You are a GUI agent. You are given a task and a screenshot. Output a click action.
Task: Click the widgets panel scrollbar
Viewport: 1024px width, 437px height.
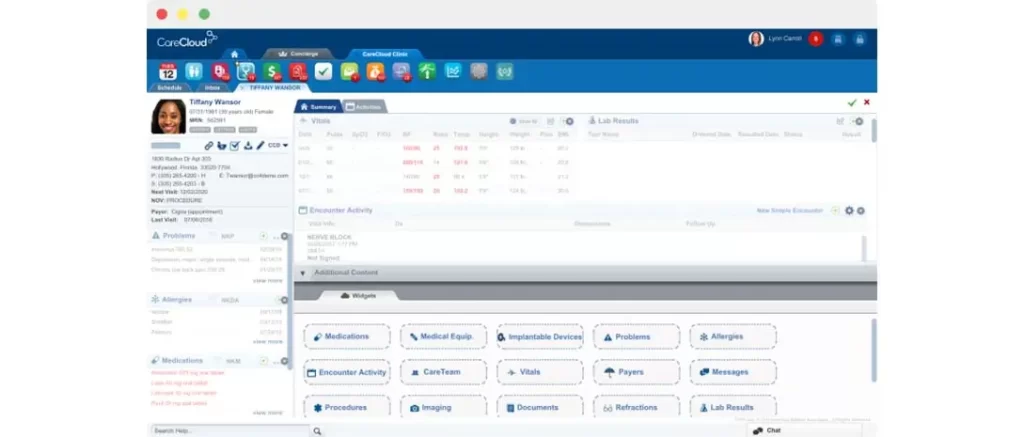[x=873, y=349]
